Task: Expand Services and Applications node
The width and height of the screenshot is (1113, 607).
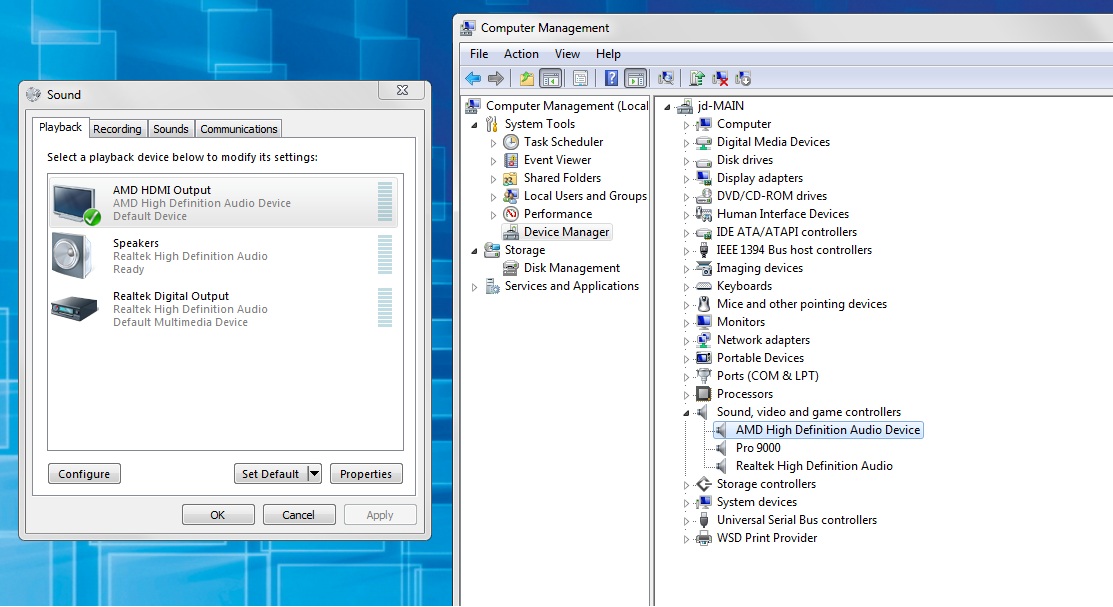Action: click(x=474, y=287)
